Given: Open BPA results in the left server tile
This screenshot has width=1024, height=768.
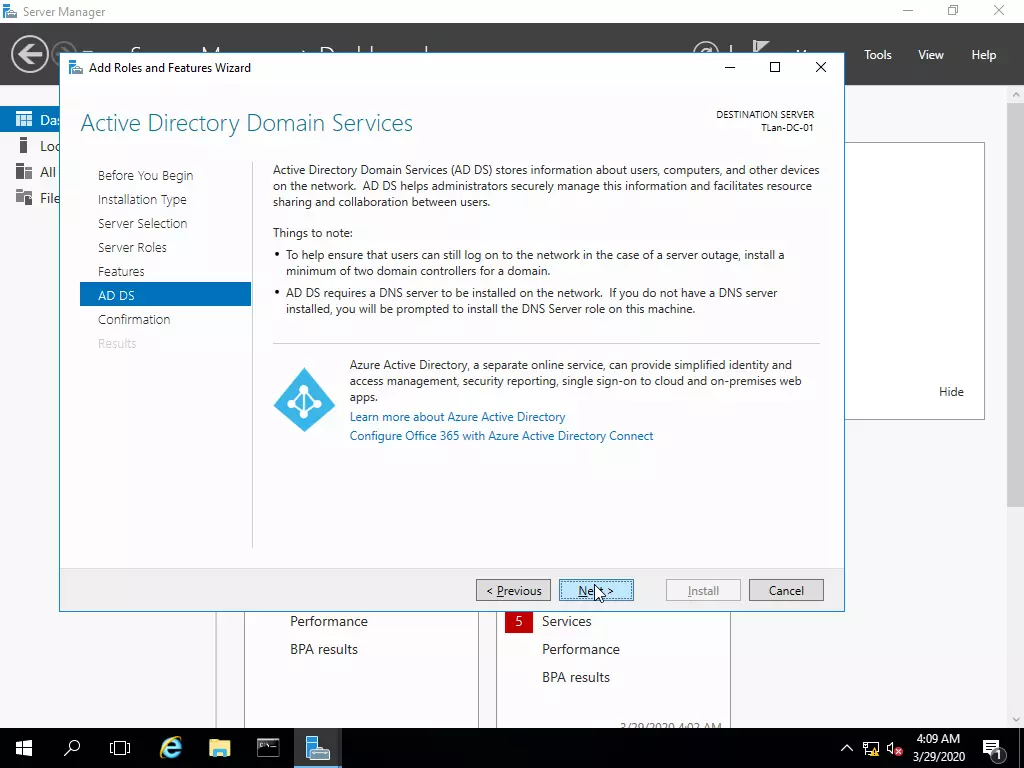Looking at the screenshot, I should [324, 649].
